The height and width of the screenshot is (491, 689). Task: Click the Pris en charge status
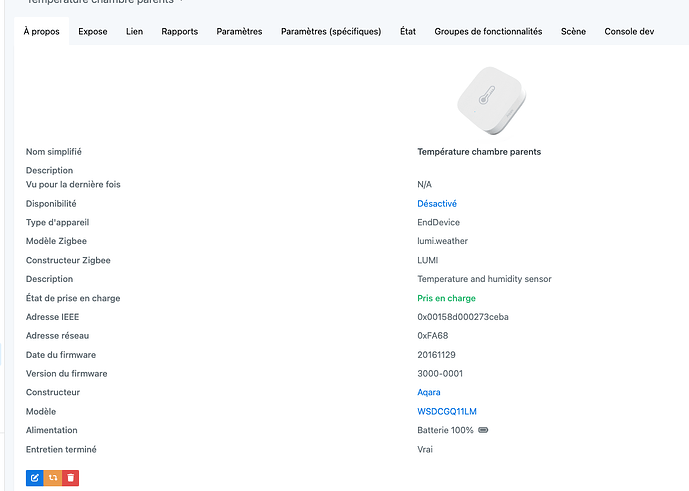point(446,298)
